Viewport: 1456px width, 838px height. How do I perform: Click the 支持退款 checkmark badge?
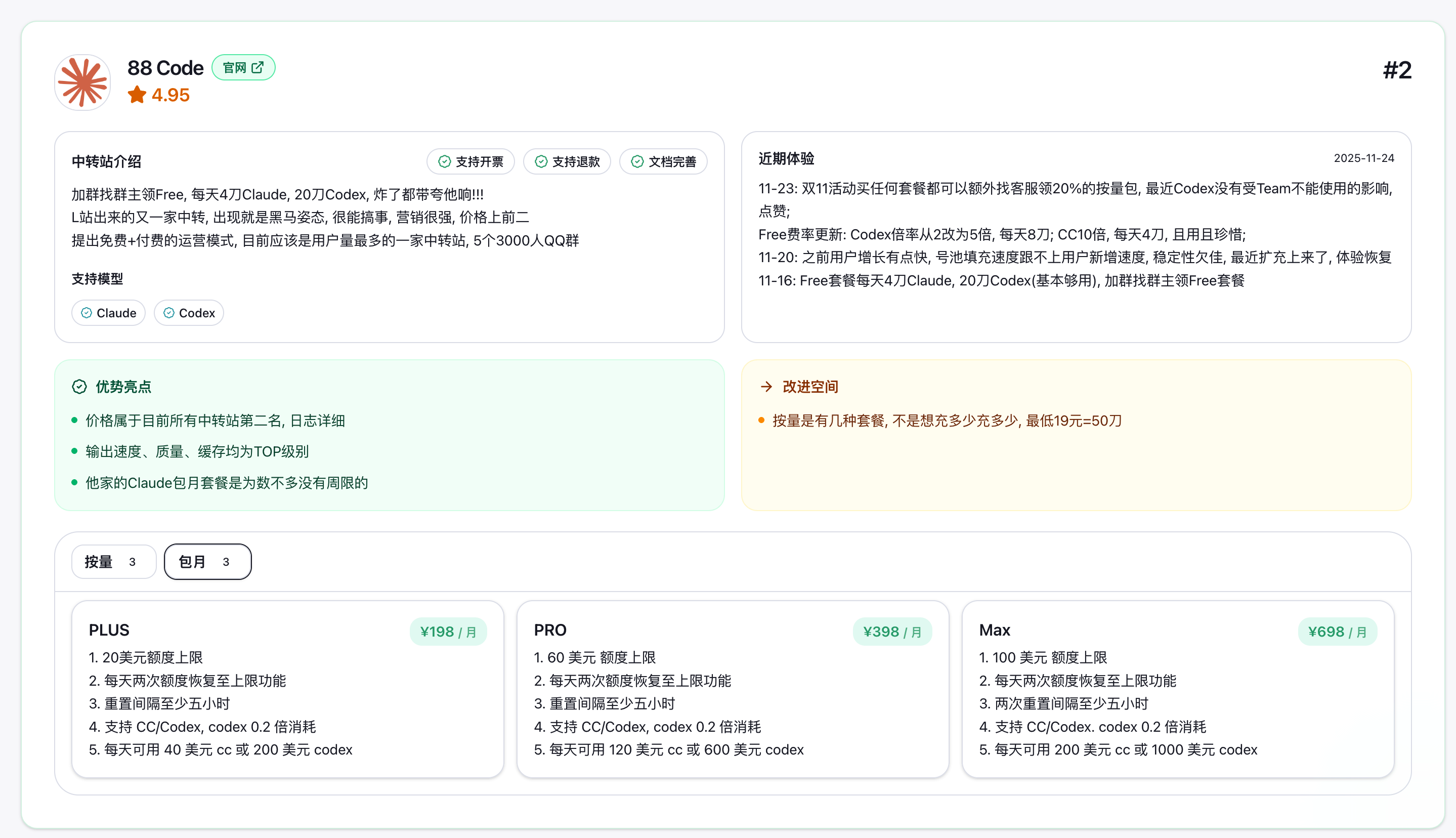[x=567, y=162]
